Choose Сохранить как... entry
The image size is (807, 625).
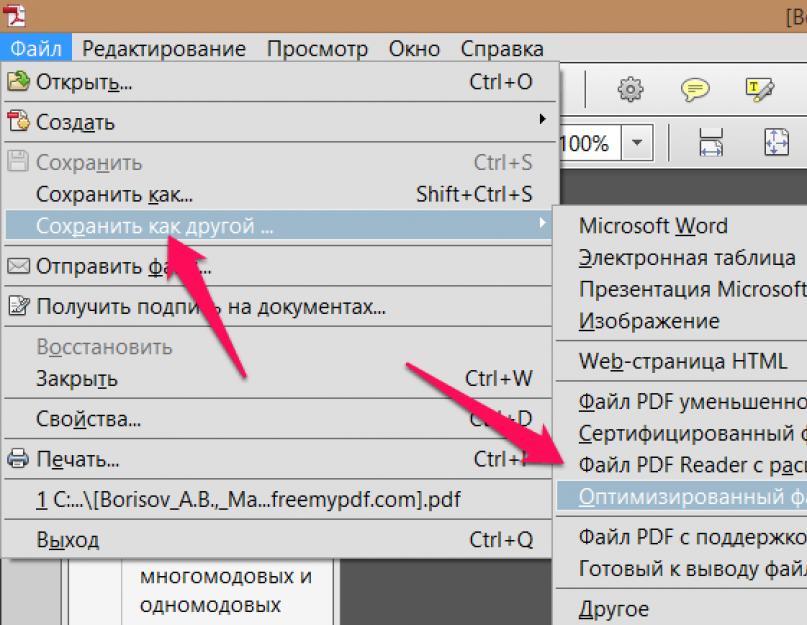coord(280,195)
